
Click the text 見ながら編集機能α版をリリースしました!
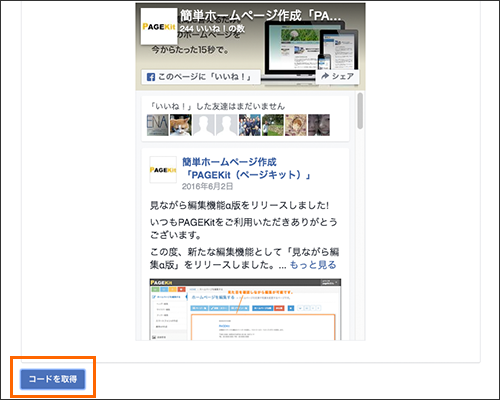[x=239, y=205]
